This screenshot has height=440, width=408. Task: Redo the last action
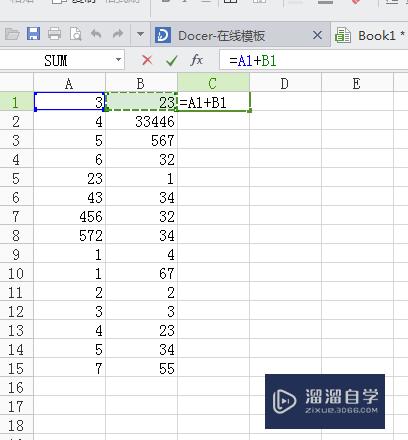pos(117,34)
